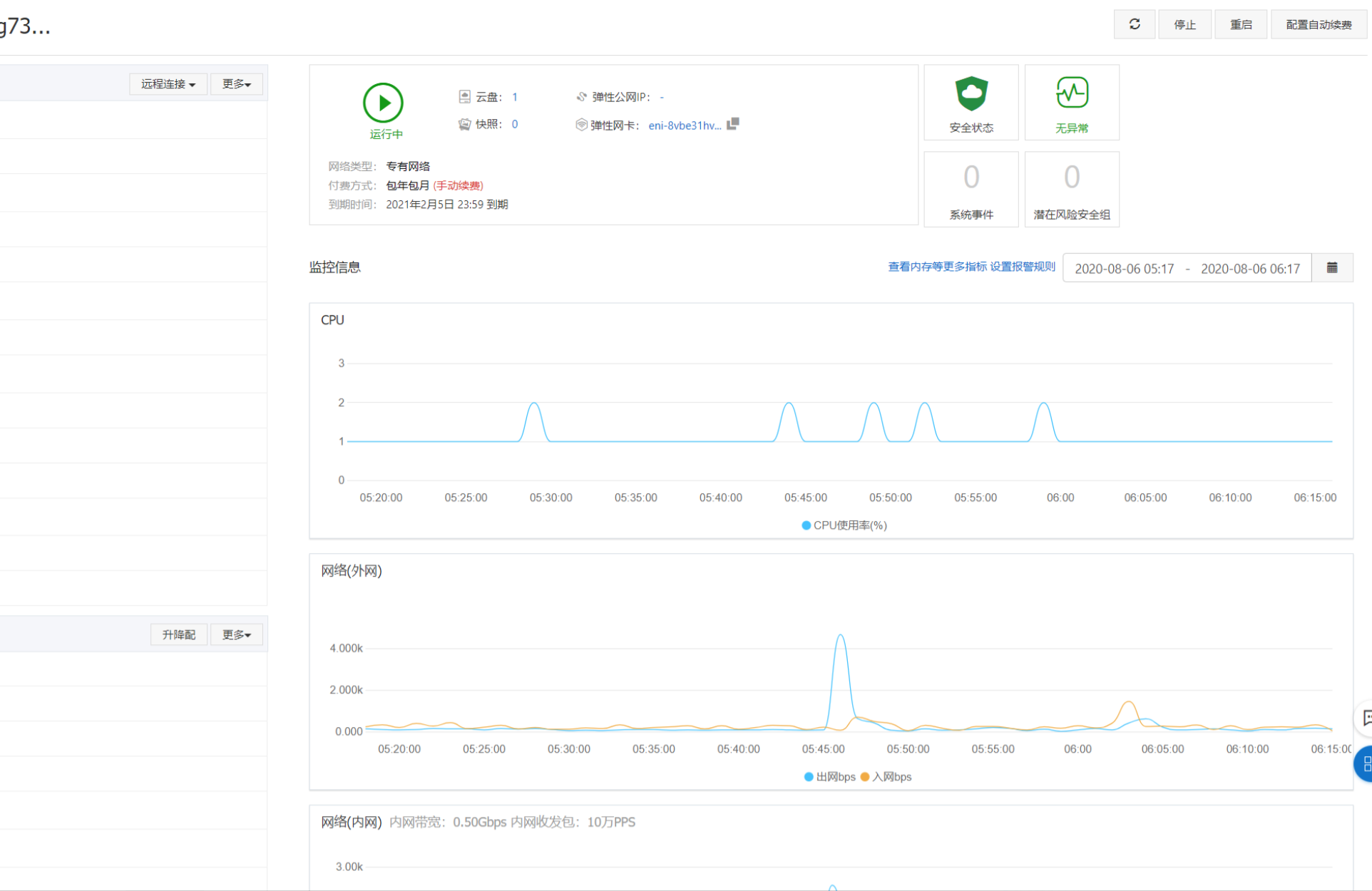Click the green running status play icon
The height and width of the screenshot is (891, 1372).
click(x=383, y=103)
